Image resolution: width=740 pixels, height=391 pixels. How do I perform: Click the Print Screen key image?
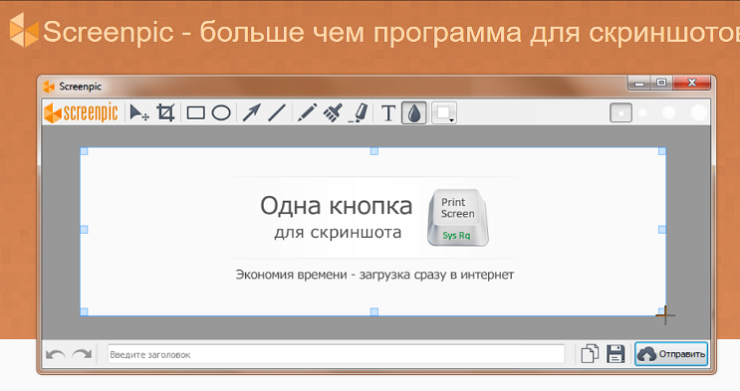click(457, 218)
